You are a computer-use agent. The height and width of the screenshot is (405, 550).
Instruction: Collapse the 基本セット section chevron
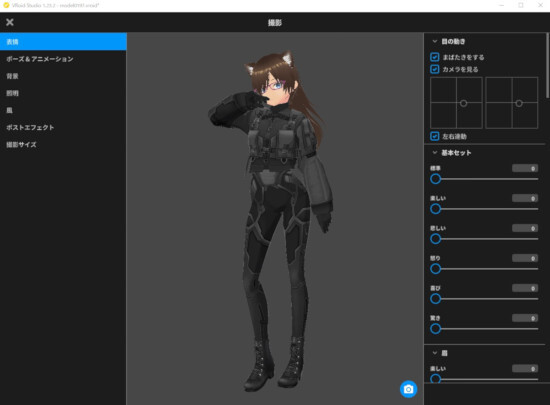point(435,153)
